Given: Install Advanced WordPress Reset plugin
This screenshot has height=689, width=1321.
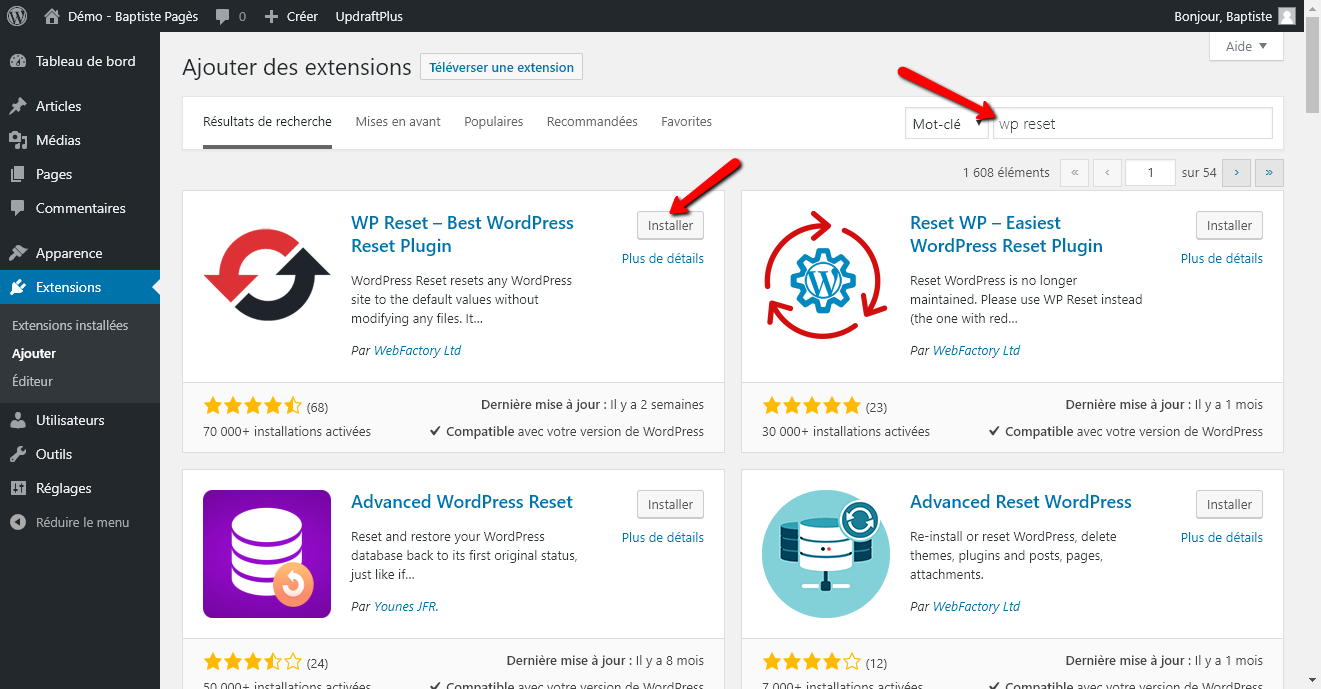Looking at the screenshot, I should tap(670, 505).
